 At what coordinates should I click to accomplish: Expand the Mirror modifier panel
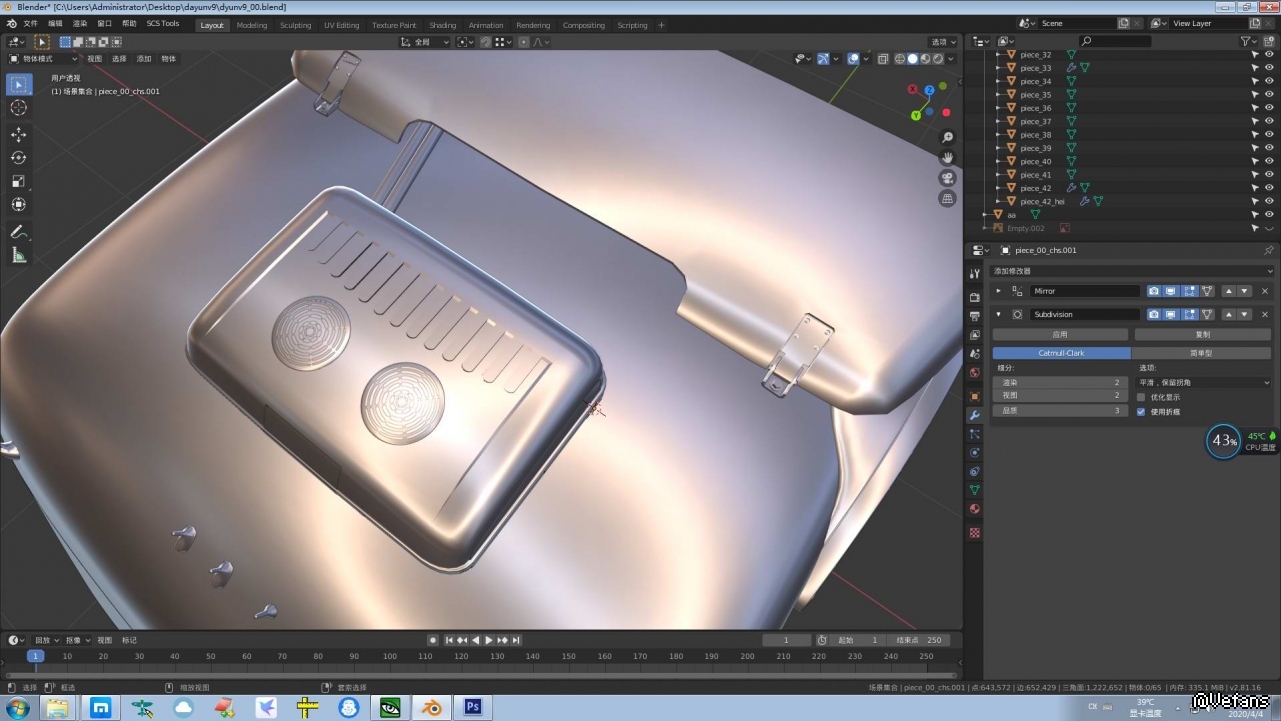point(998,291)
